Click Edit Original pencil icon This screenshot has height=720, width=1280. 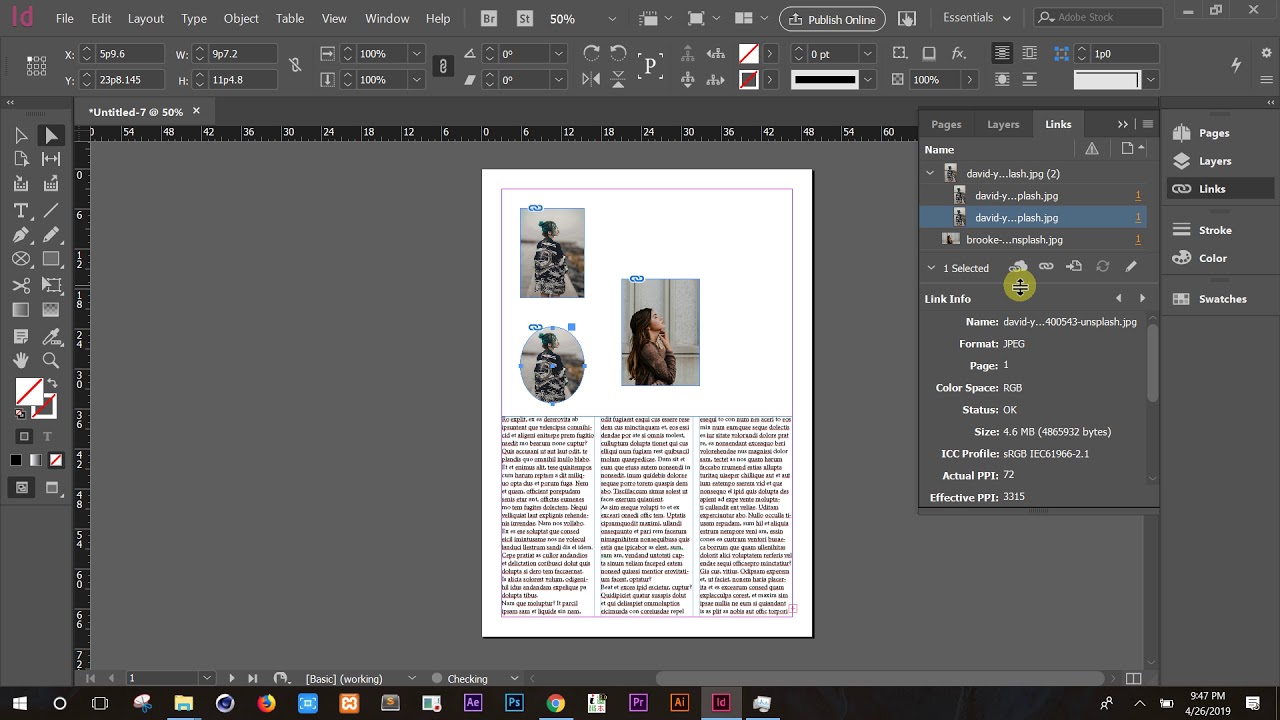[1131, 267]
